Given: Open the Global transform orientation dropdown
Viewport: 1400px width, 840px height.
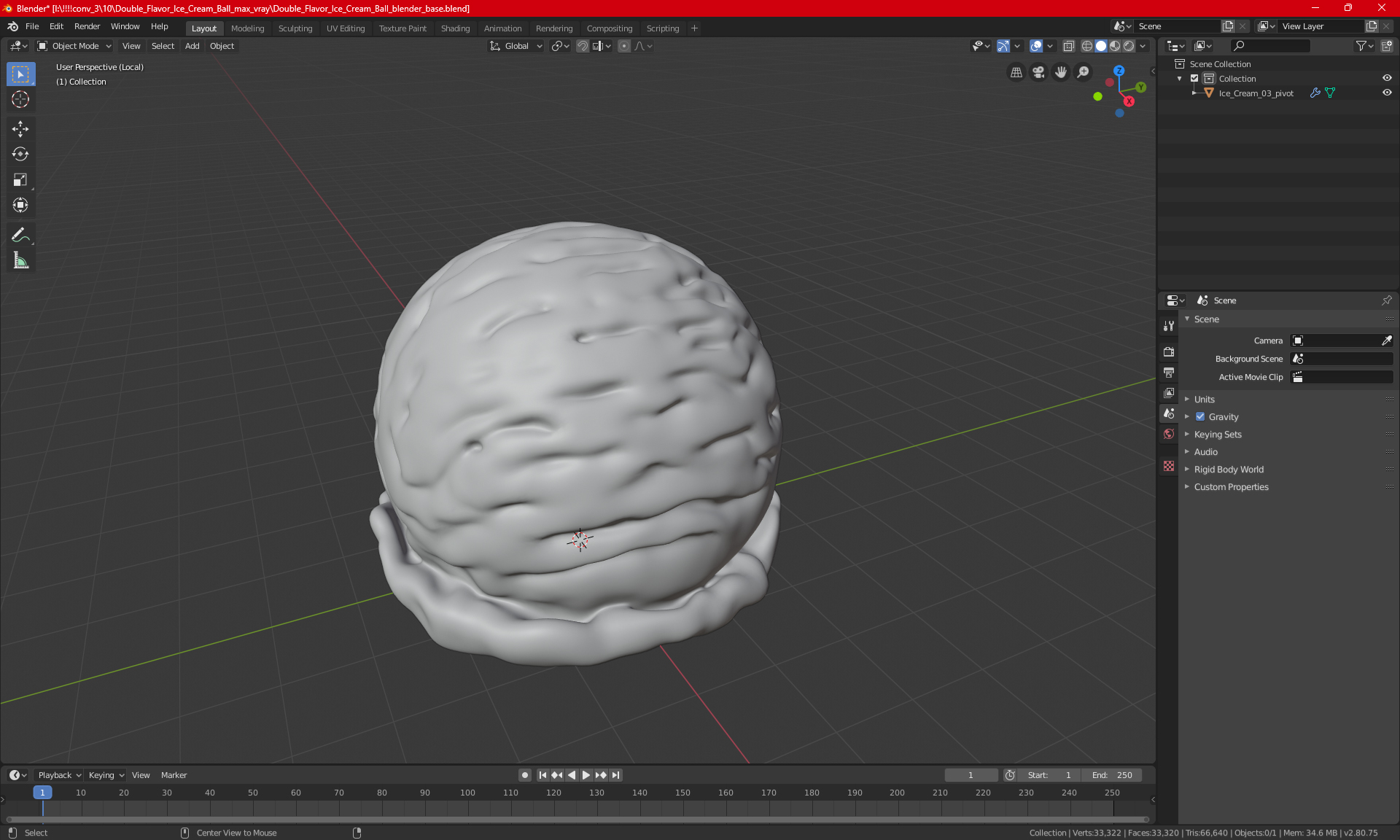Looking at the screenshot, I should [516, 46].
